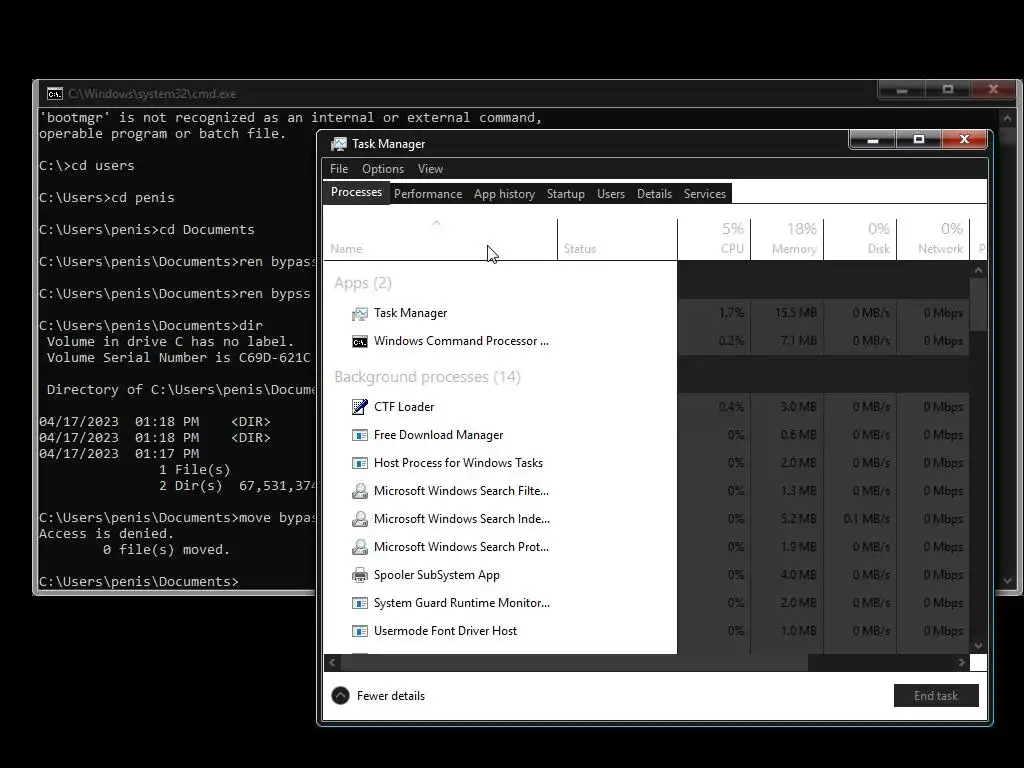
Task: Select the Processes tab
Action: tap(356, 192)
